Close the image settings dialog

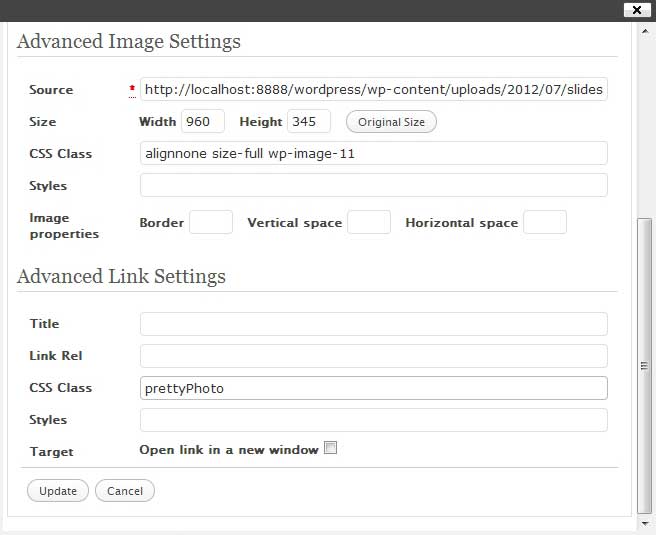pos(634,10)
